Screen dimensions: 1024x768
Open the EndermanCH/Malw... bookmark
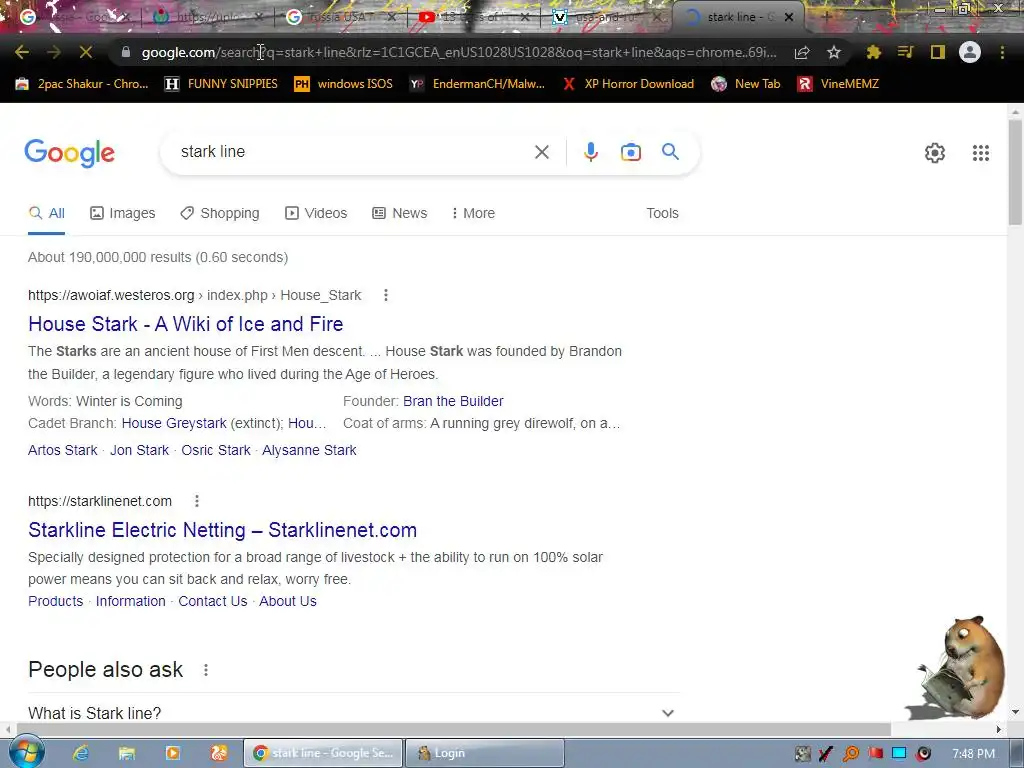[477, 84]
